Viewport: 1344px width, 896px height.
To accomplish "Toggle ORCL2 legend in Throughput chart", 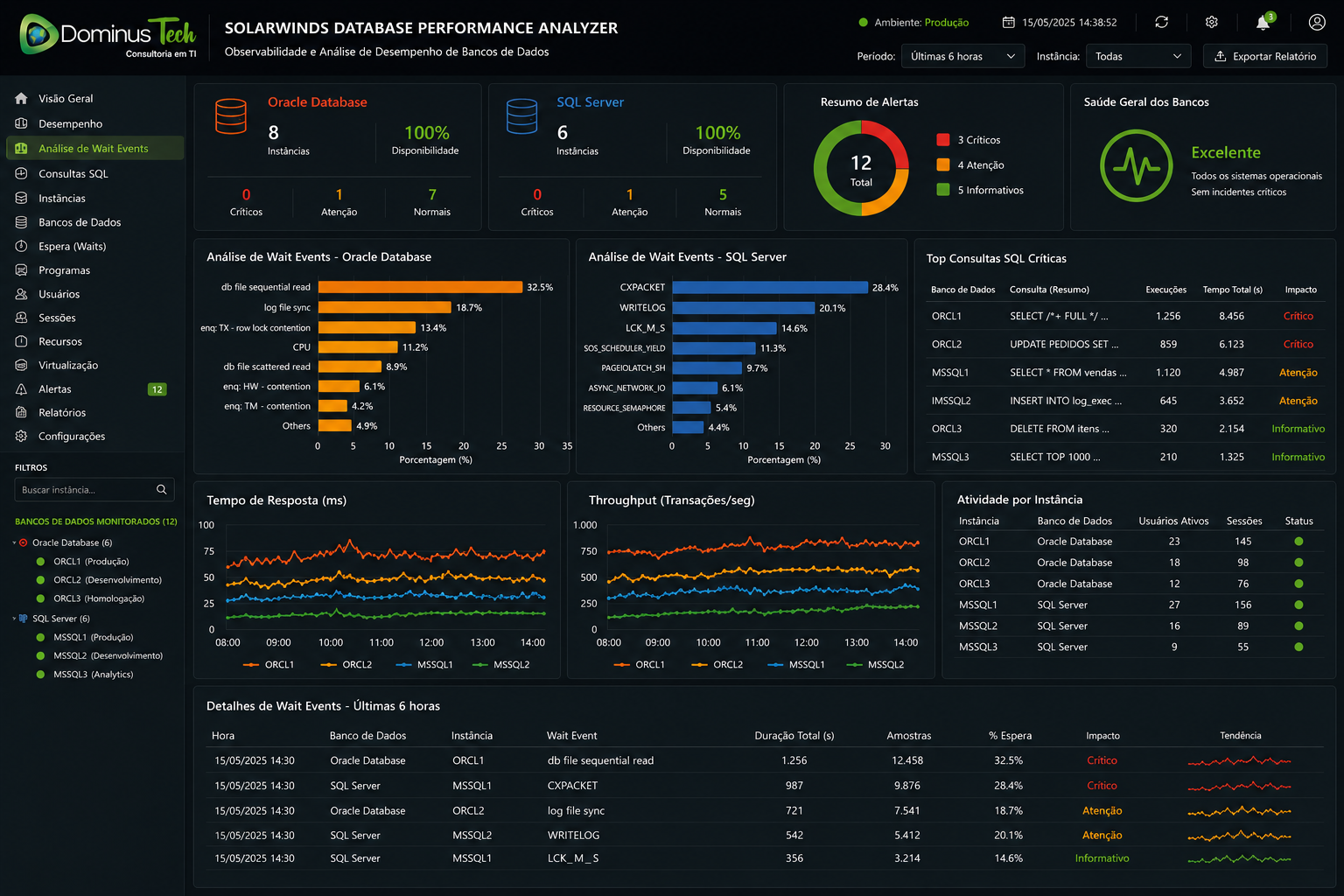I will tap(717, 664).
